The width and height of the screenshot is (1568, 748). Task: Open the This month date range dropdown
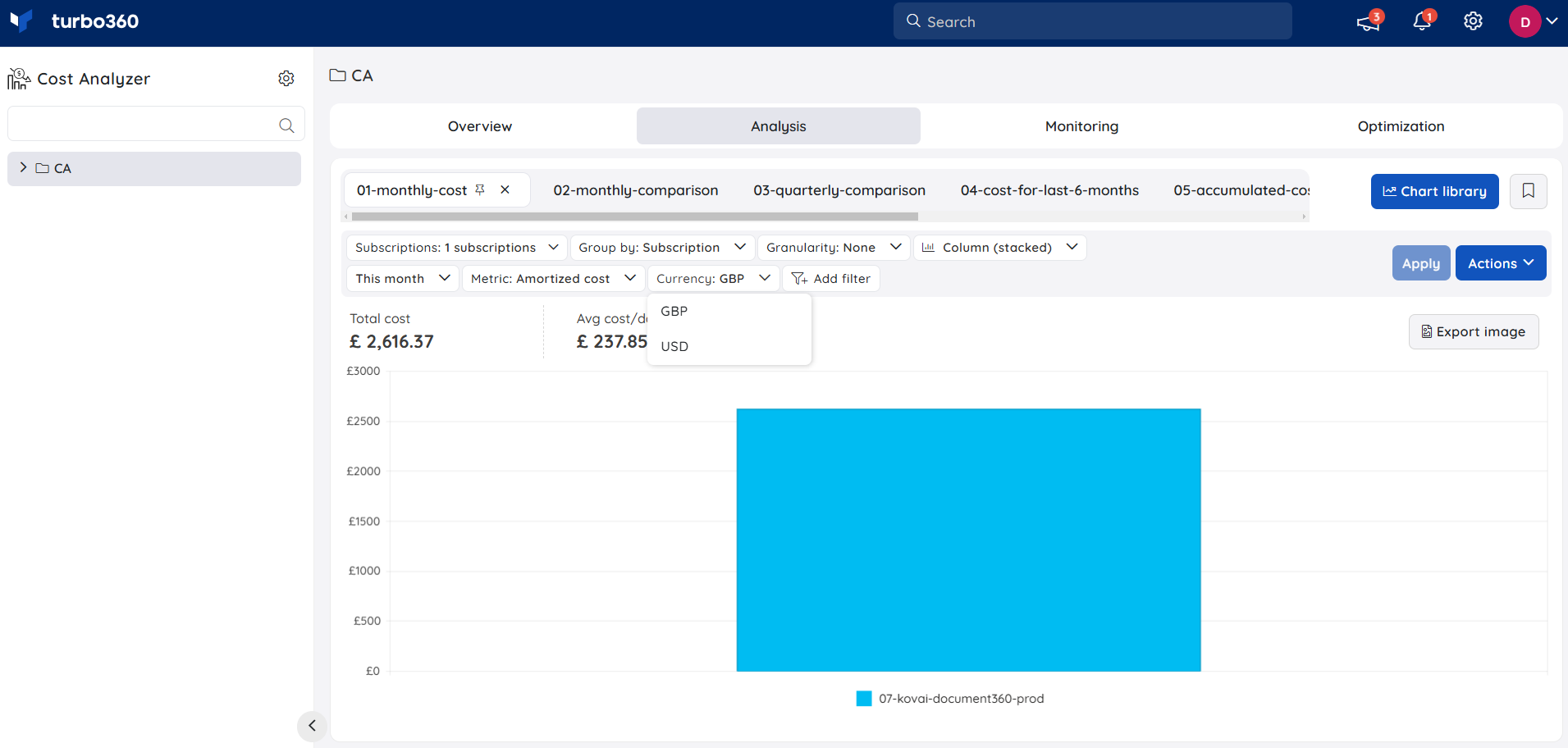pyautogui.click(x=402, y=279)
